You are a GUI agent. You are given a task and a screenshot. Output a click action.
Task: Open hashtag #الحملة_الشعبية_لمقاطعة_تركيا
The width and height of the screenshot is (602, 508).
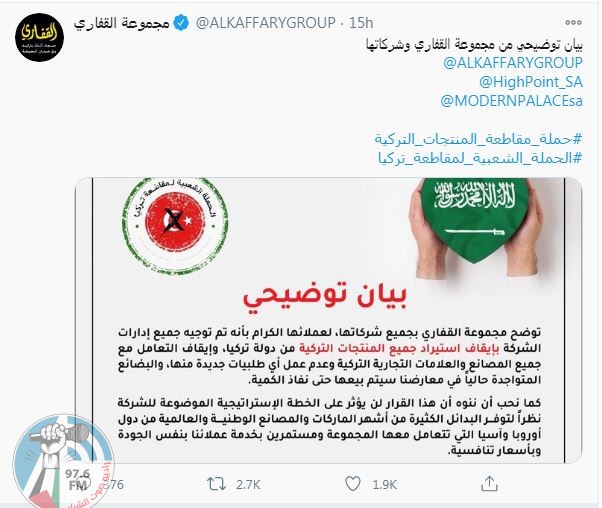480,158
